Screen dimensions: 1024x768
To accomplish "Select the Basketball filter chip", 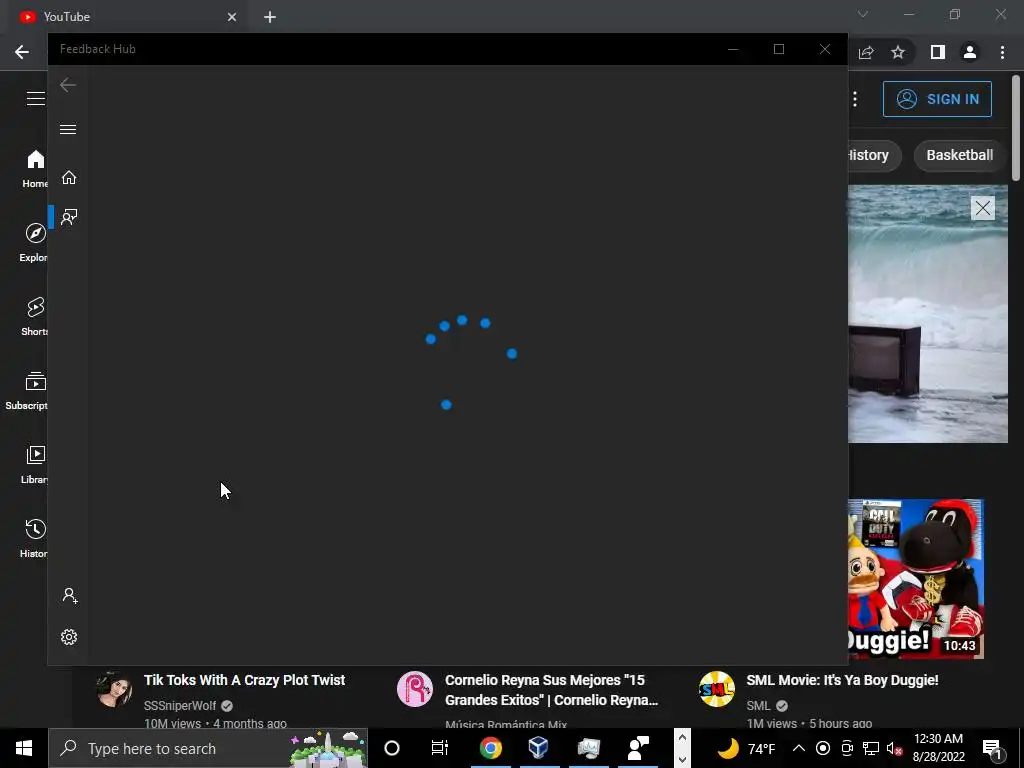I will [x=959, y=155].
